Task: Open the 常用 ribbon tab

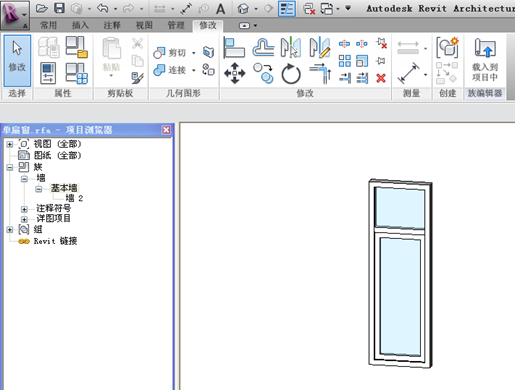Action: 48,25
